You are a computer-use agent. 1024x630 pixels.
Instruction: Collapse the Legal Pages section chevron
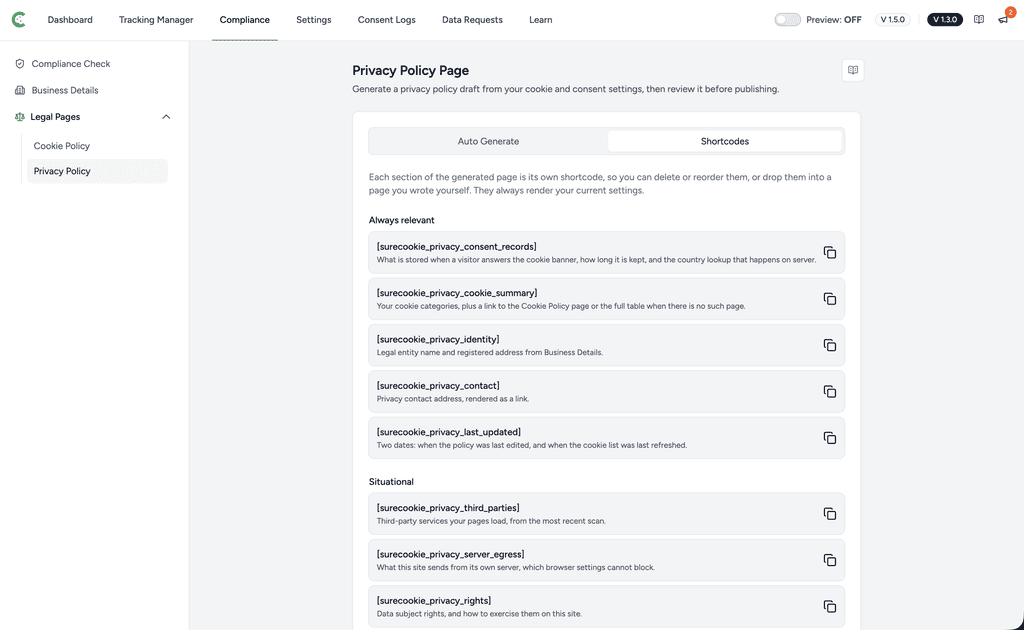point(166,117)
